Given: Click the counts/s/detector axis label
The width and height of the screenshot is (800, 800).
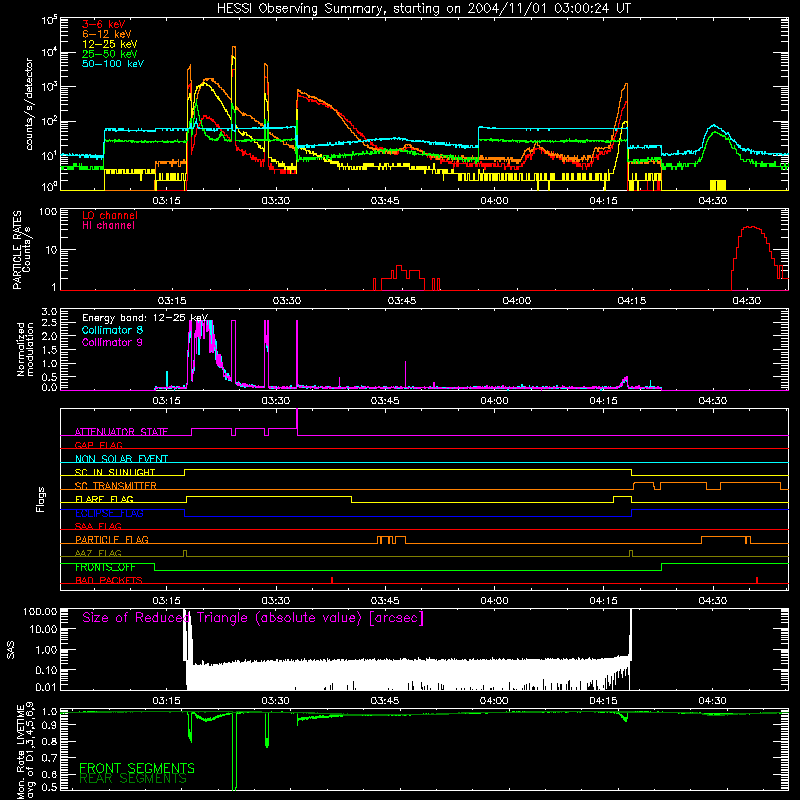Looking at the screenshot, I should 29,104.
